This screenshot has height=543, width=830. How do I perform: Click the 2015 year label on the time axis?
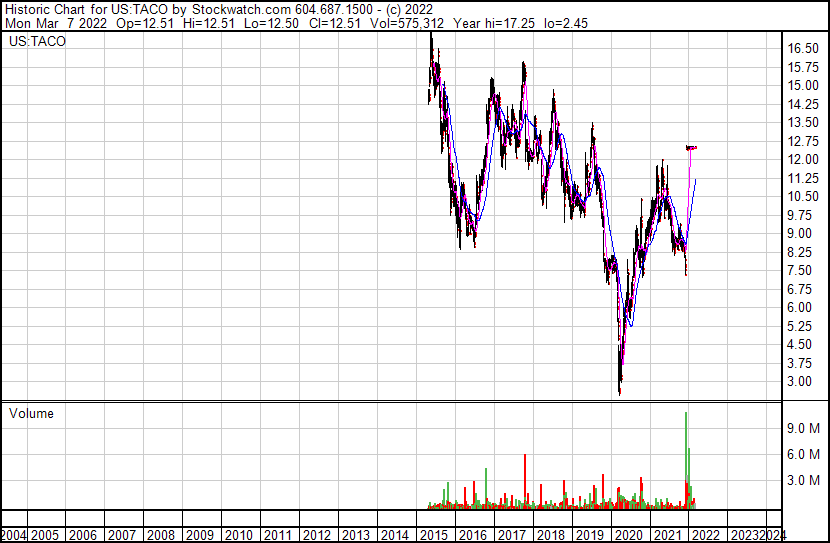[x=434, y=535]
